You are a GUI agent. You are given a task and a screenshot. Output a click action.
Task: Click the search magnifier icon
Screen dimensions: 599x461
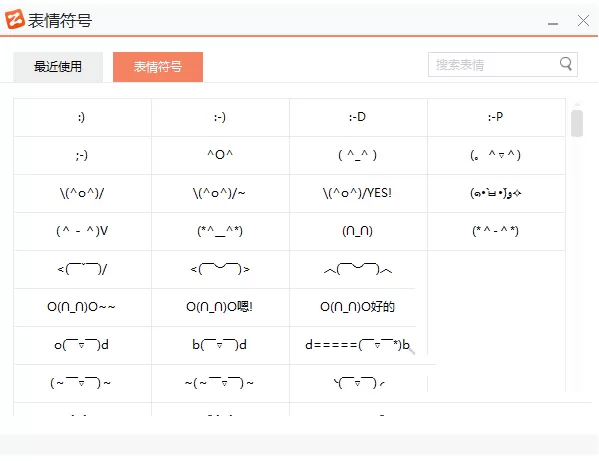(x=566, y=64)
